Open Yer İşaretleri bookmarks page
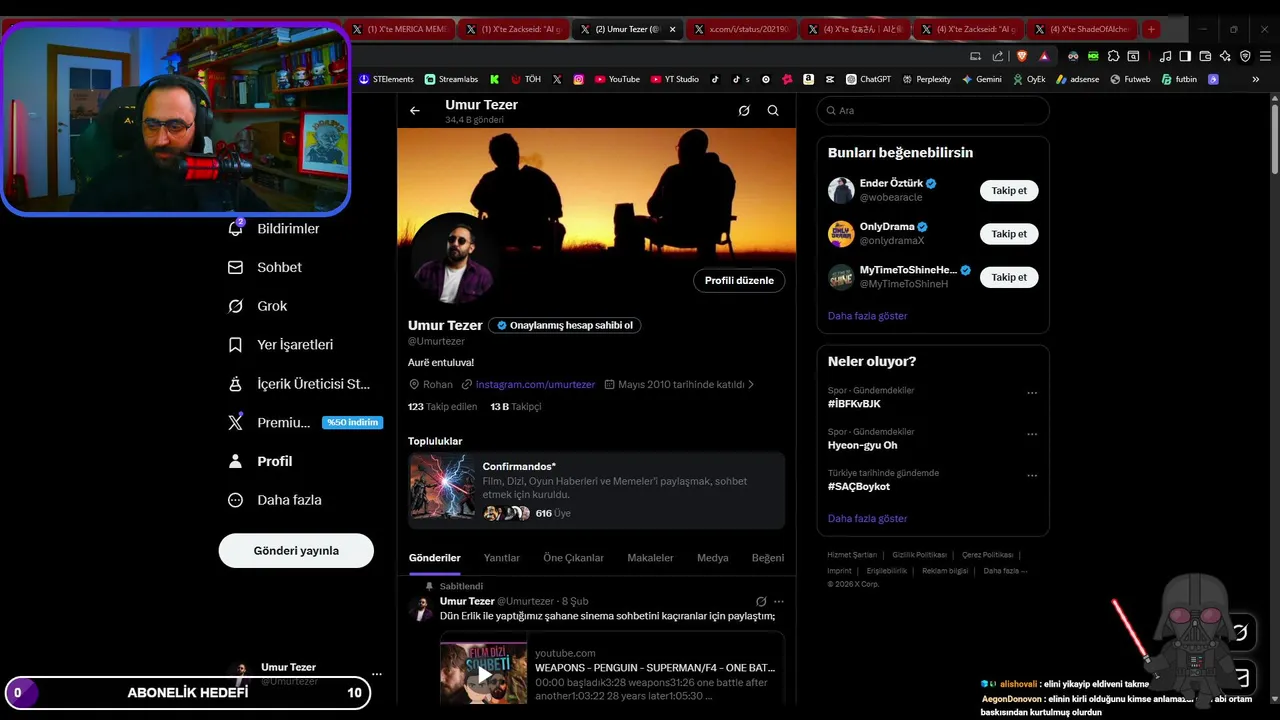The height and width of the screenshot is (720, 1280). pyautogui.click(x=281, y=345)
